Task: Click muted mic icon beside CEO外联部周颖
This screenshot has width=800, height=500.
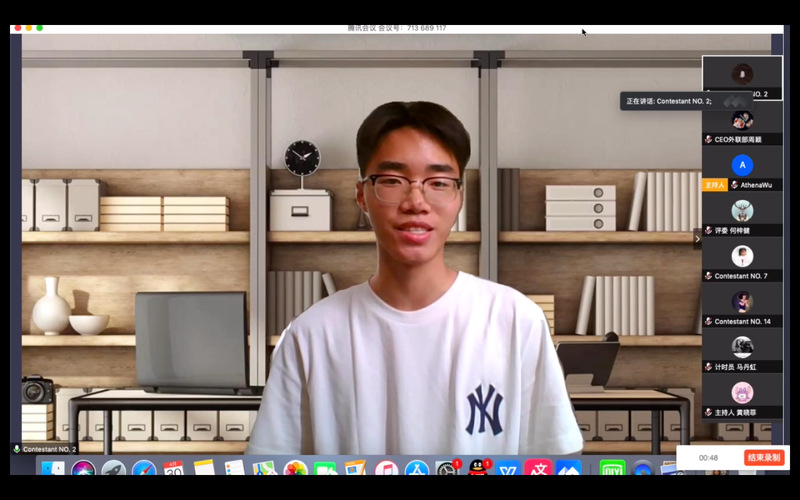Action: pos(708,139)
